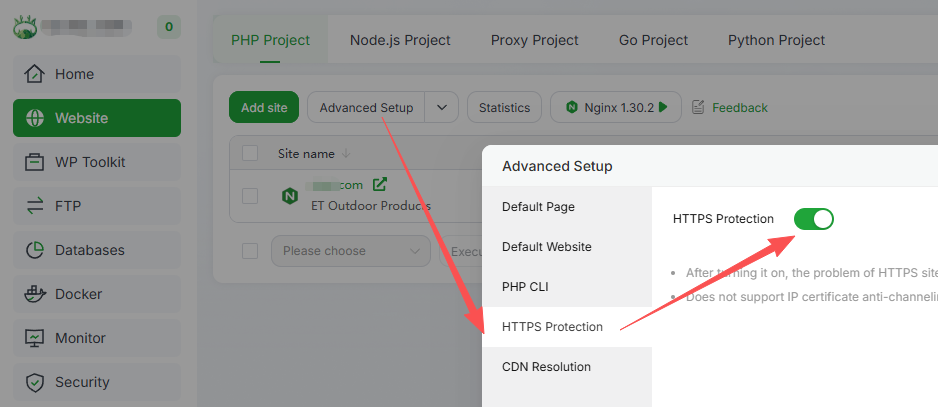938x407 pixels.
Task: Click the Nginx icon of the site row
Action: coord(290,196)
